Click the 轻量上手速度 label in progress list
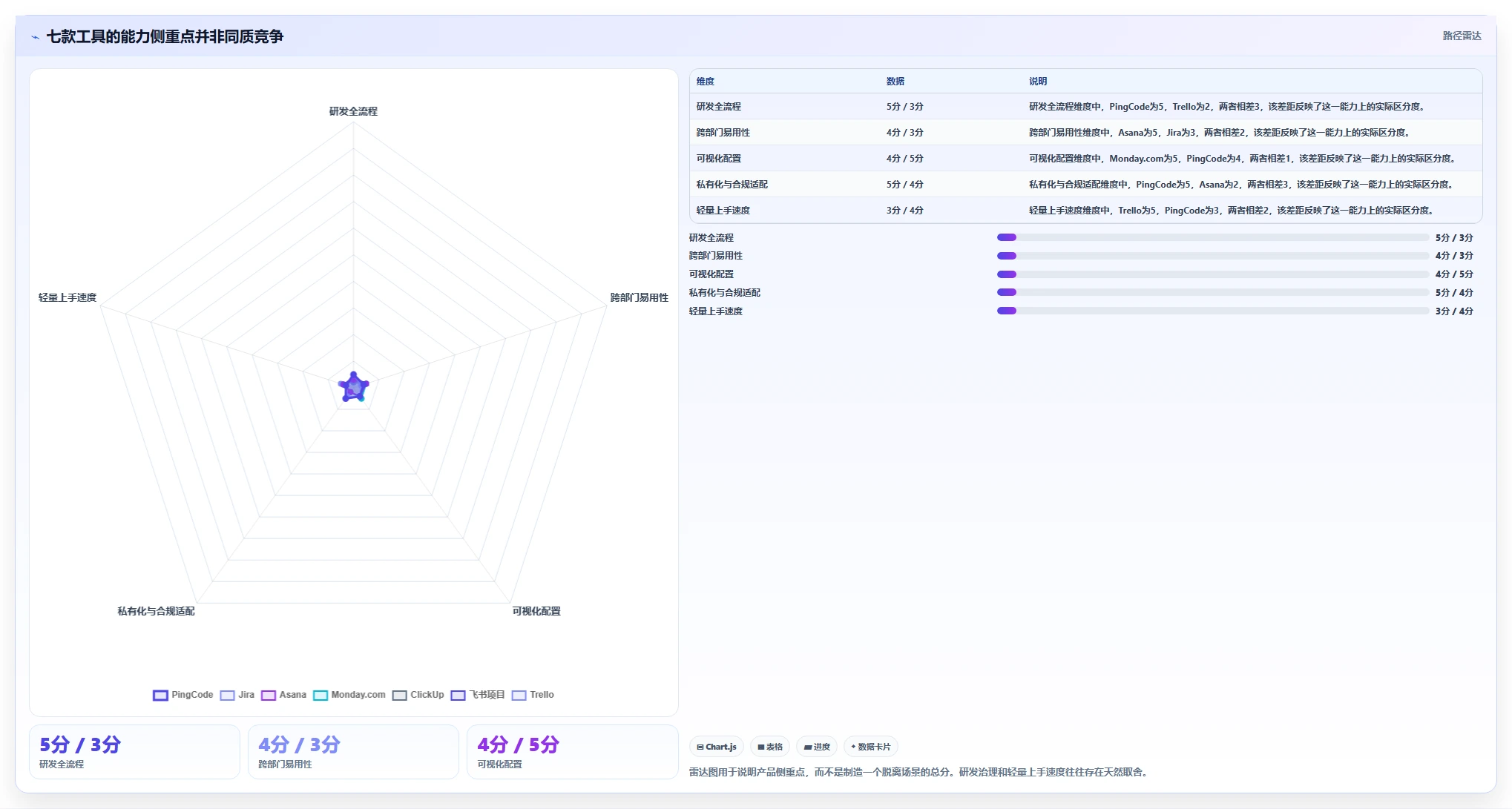Viewport: 1512px width, 809px height. [716, 311]
